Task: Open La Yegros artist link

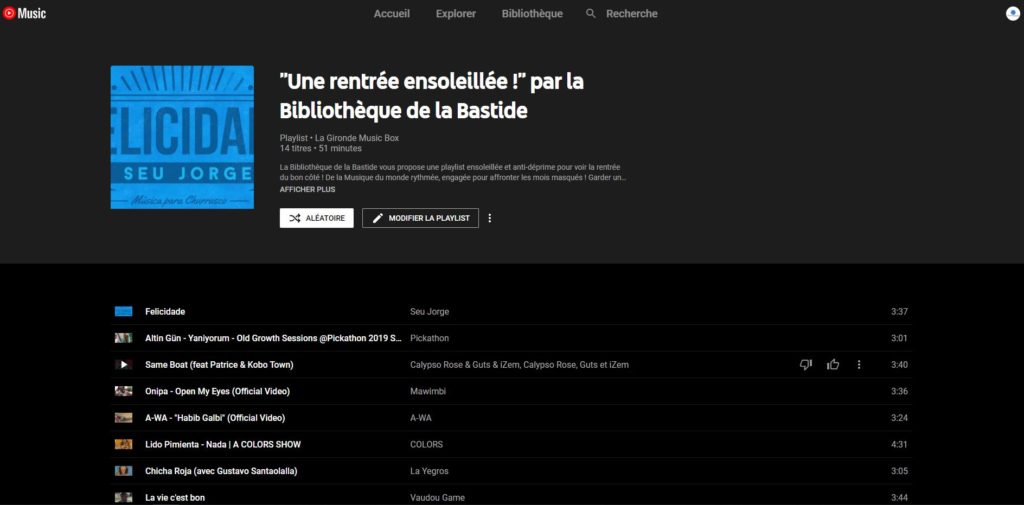Action: click(429, 471)
